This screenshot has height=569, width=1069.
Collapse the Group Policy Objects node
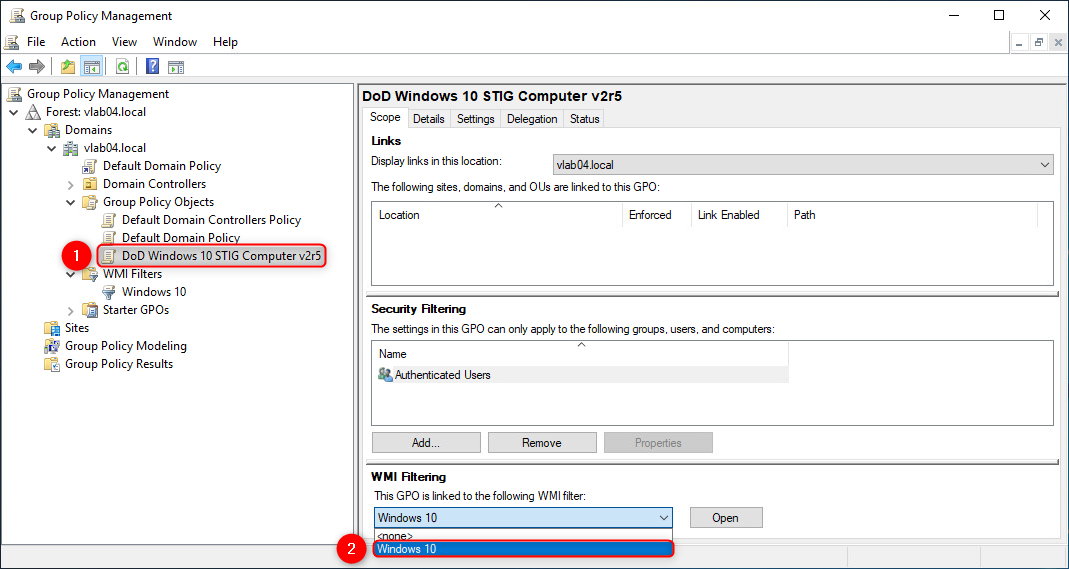pyautogui.click(x=71, y=202)
